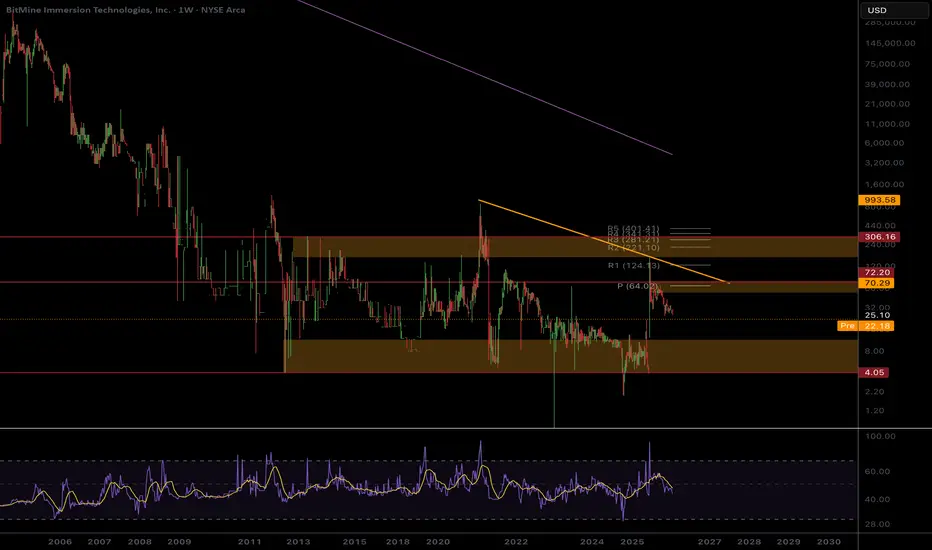Click the 4.05 red support level label
Image resolution: width=932 pixels, height=550 pixels.
point(874,372)
